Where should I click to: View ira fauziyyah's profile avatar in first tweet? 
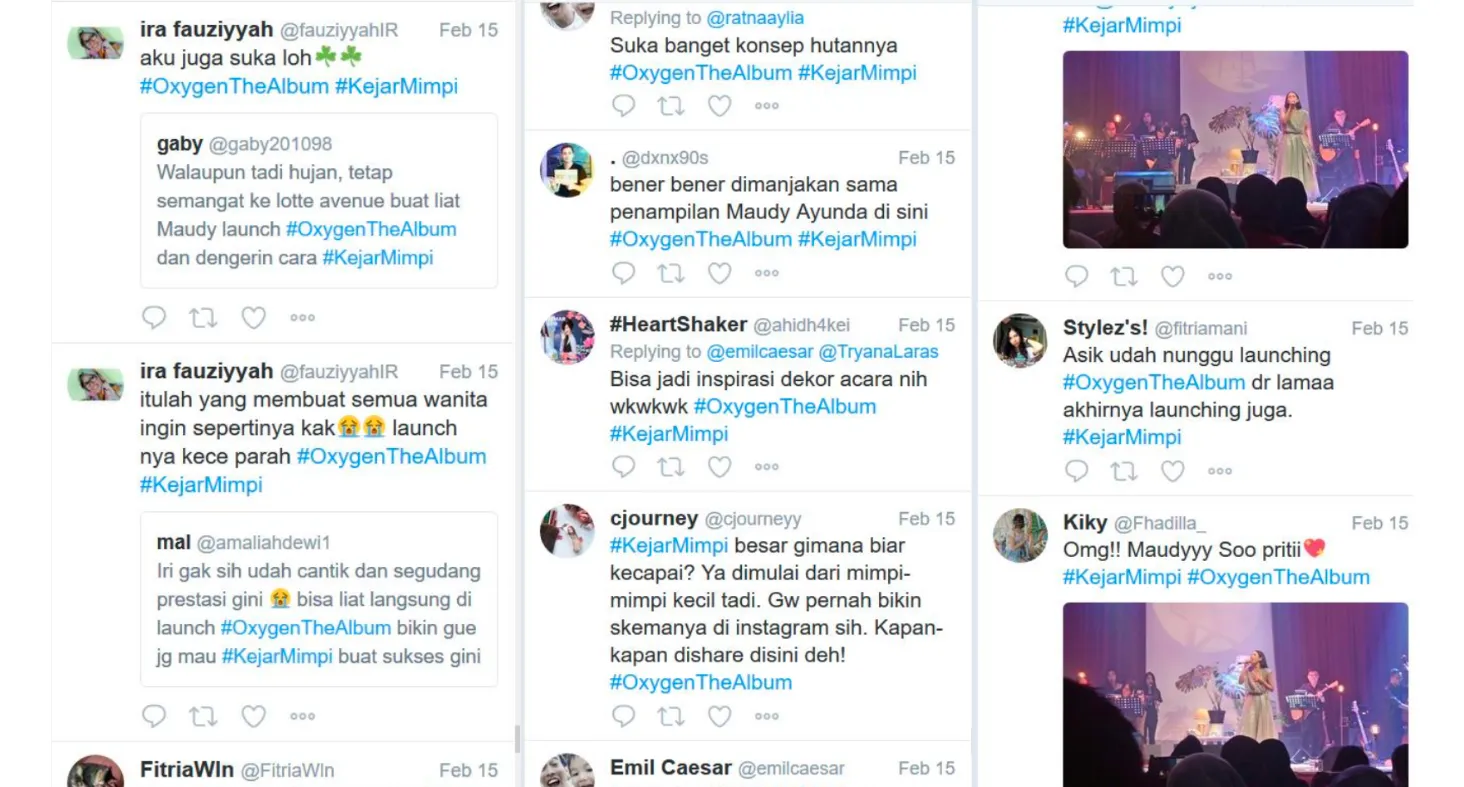pos(95,44)
